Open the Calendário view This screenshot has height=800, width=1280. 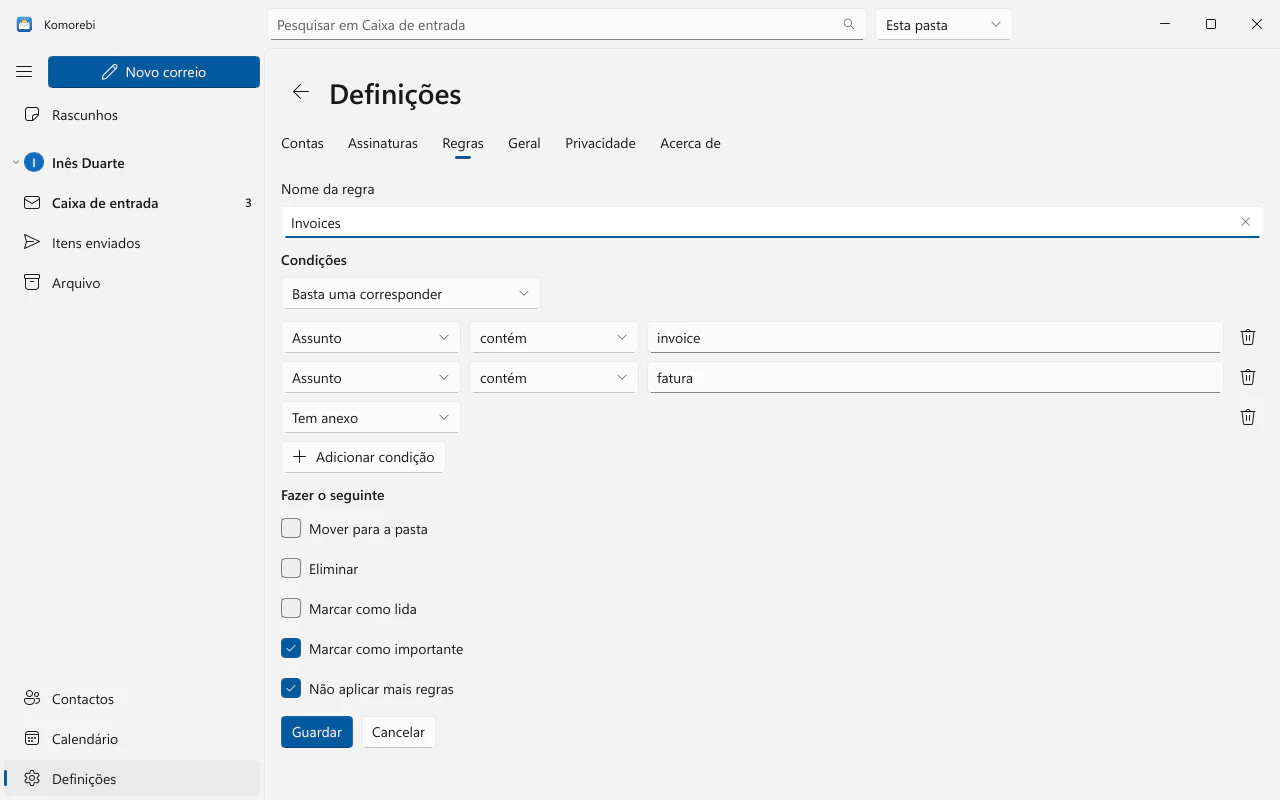coord(132,739)
